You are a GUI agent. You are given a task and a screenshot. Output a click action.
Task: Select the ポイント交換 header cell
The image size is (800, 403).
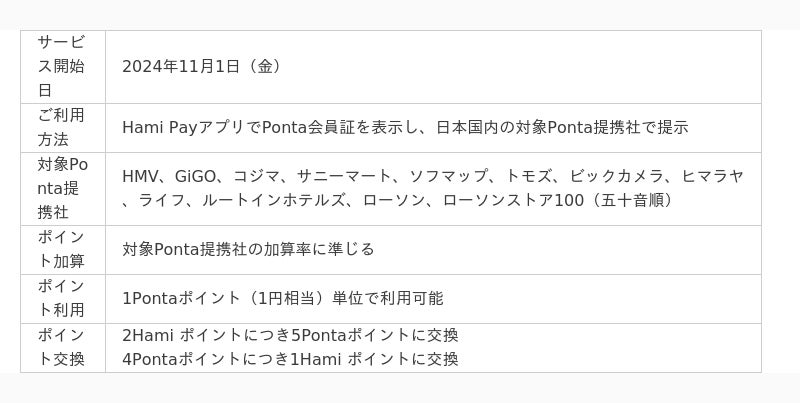62,347
